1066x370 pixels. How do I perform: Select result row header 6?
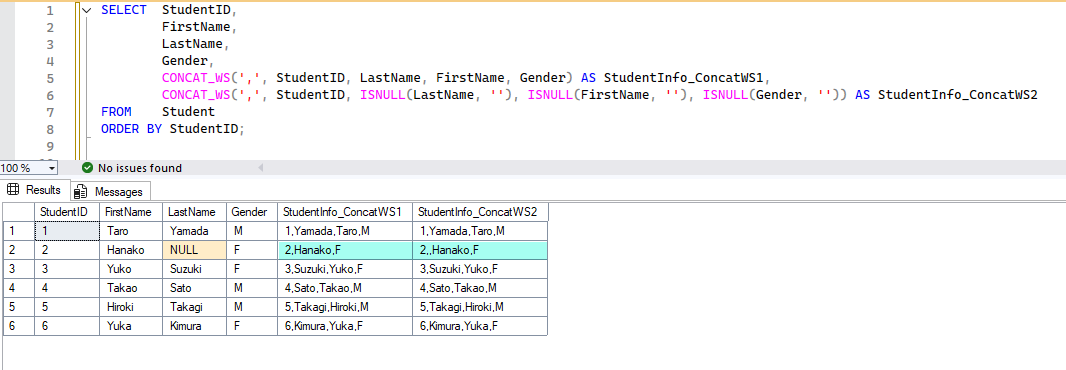click(x=18, y=326)
